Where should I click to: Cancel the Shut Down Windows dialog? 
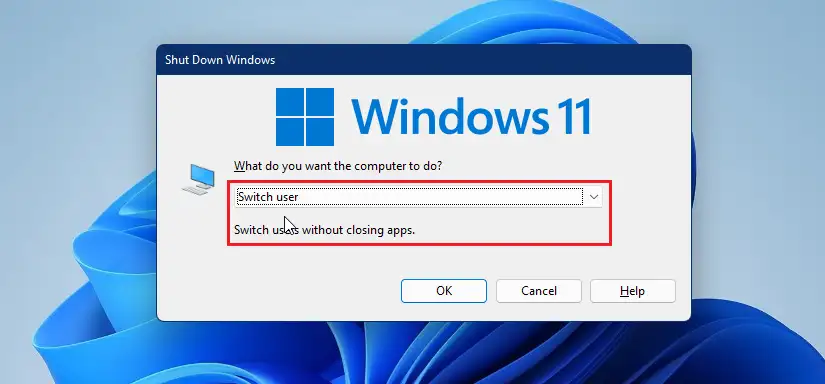(539, 291)
